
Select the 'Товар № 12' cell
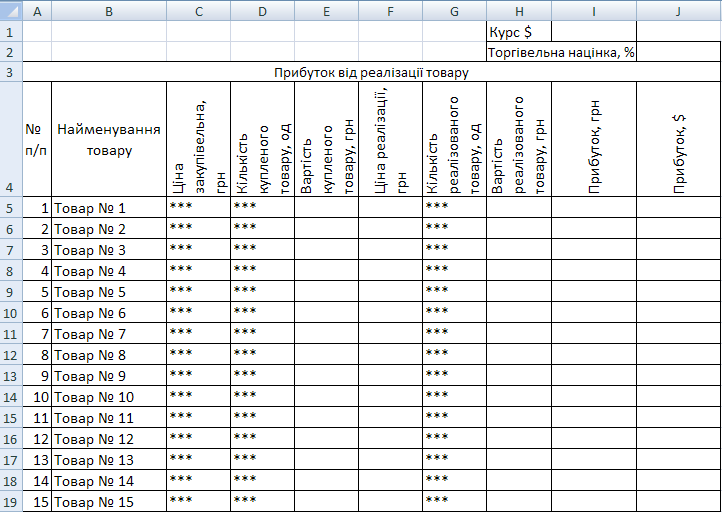point(109,439)
